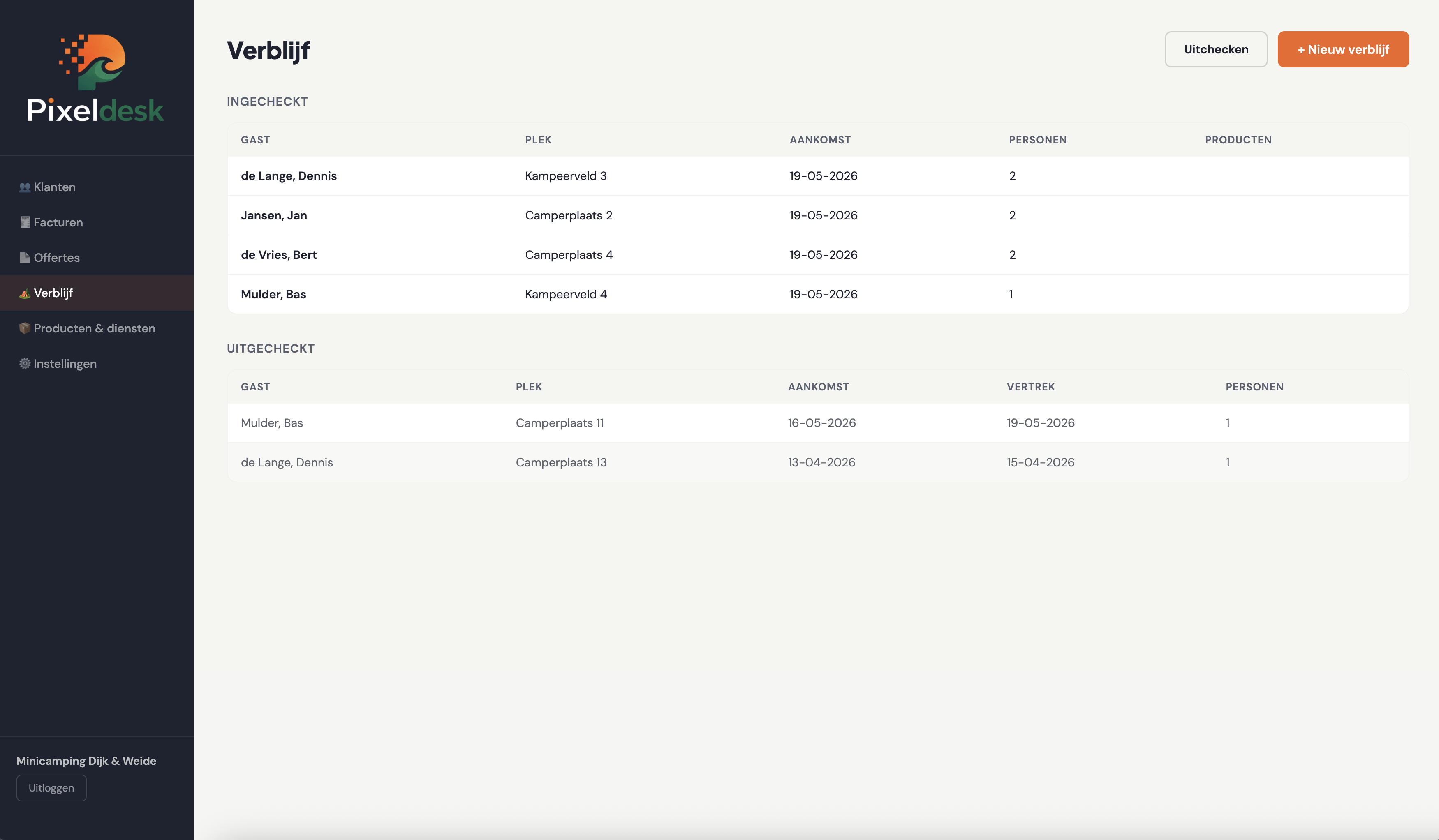The width and height of the screenshot is (1439, 840).
Task: Click the Verblijf tent icon
Action: pos(25,293)
